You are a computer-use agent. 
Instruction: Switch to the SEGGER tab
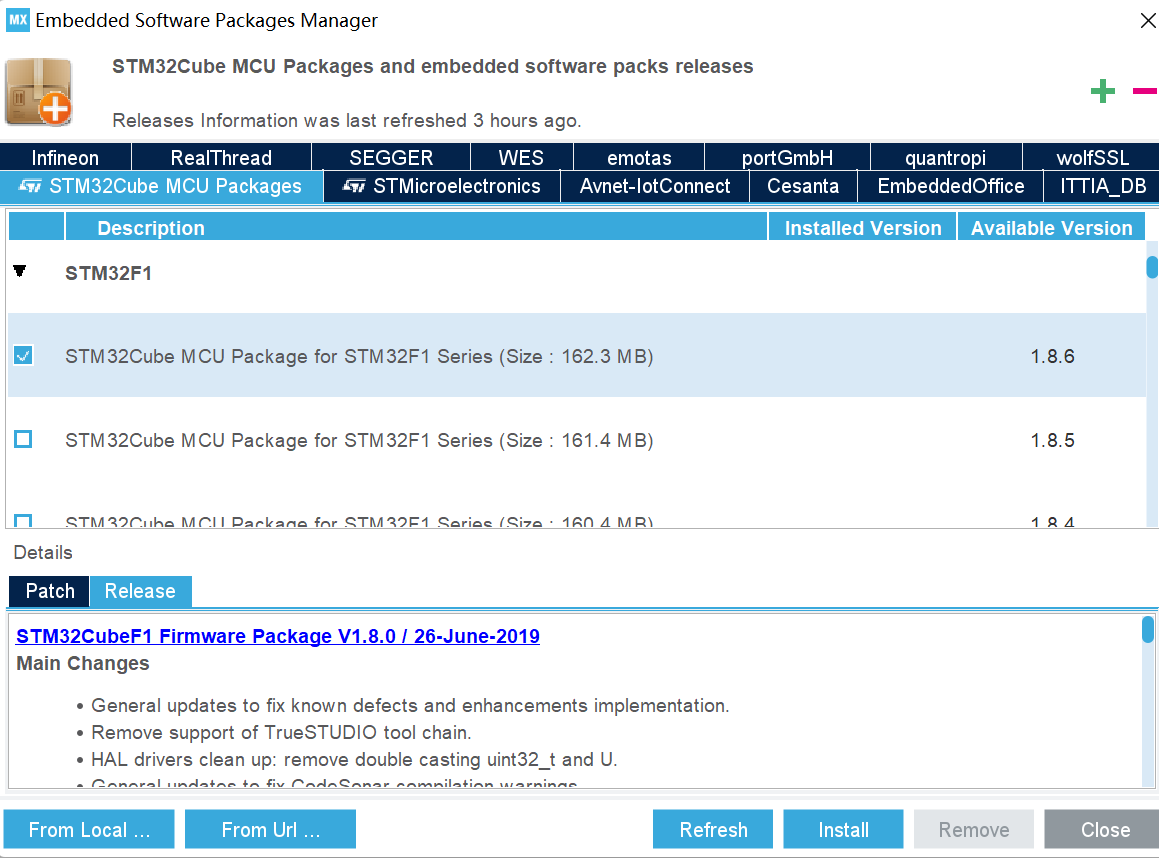(391, 157)
